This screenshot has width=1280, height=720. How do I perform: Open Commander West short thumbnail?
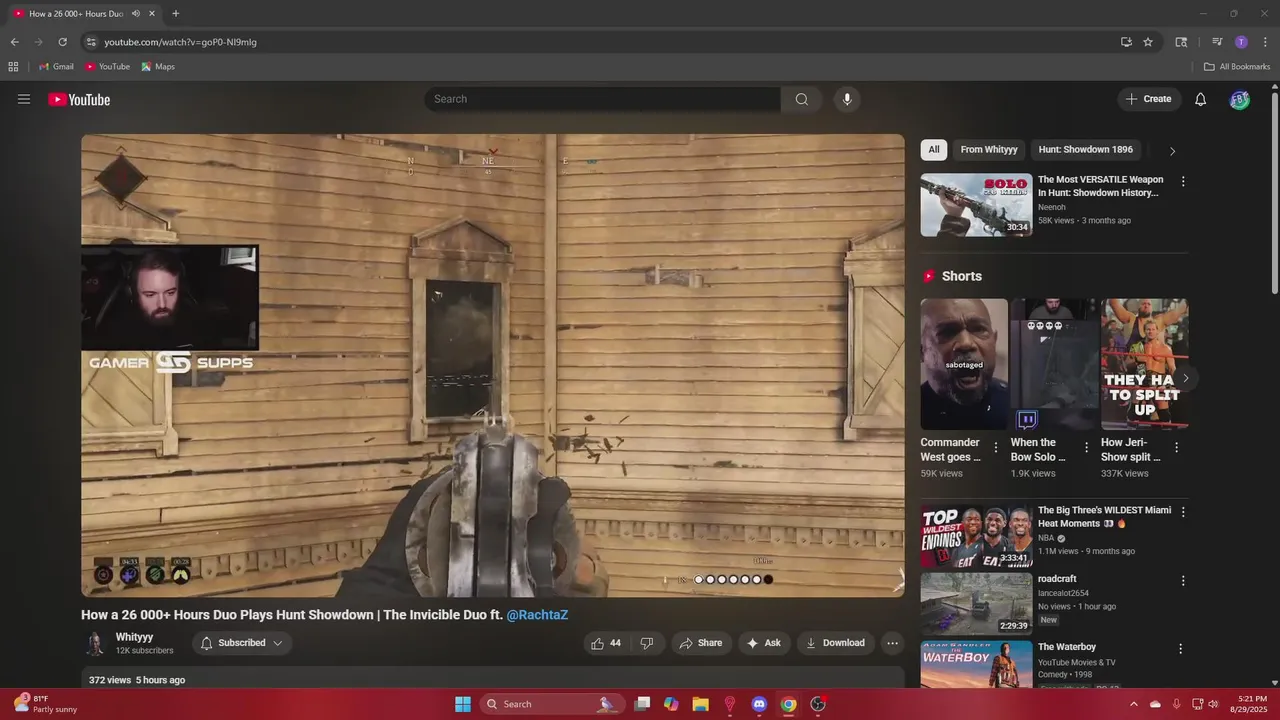(x=964, y=364)
